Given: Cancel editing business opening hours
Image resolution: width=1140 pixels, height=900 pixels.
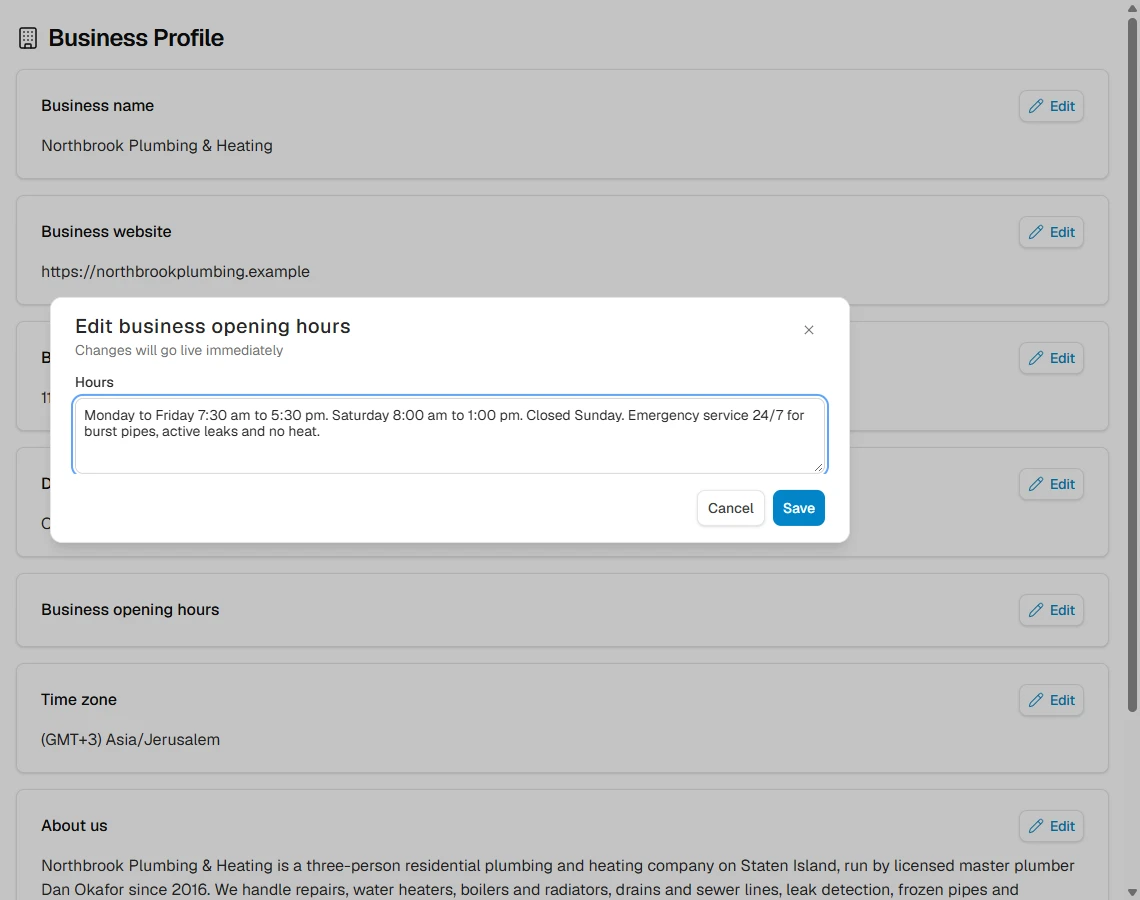Looking at the screenshot, I should click(x=731, y=508).
